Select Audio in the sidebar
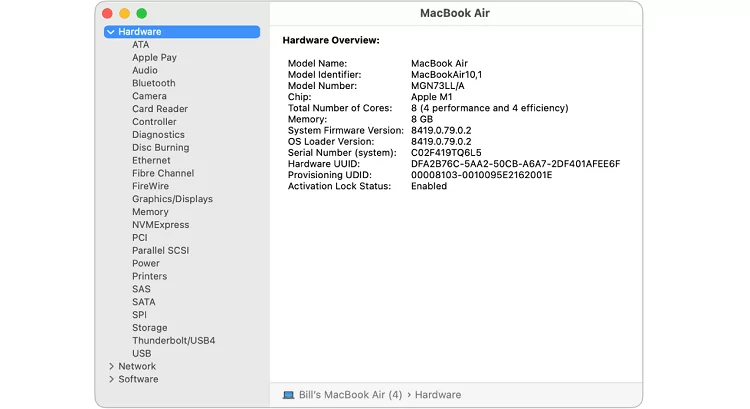Image resolution: width=750 pixels, height=409 pixels. (145, 70)
